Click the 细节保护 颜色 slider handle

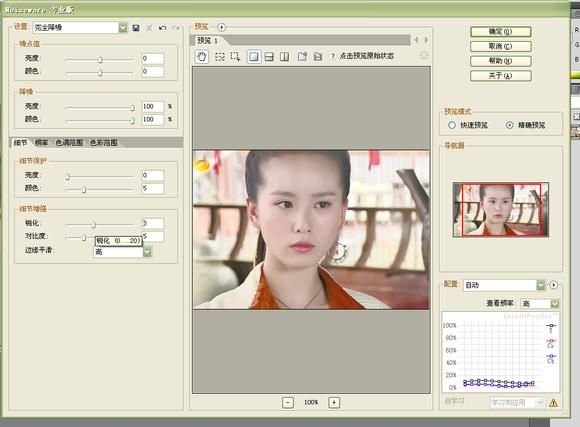pos(84,189)
